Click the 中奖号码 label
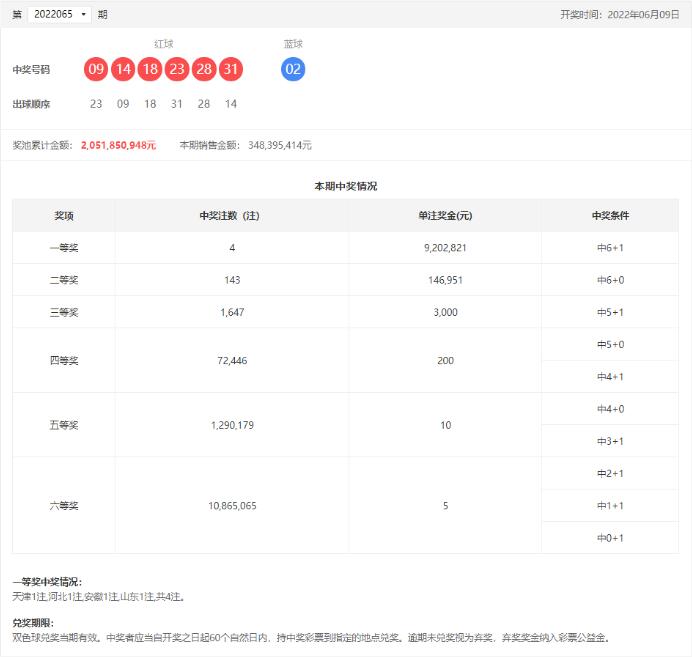 point(31,69)
